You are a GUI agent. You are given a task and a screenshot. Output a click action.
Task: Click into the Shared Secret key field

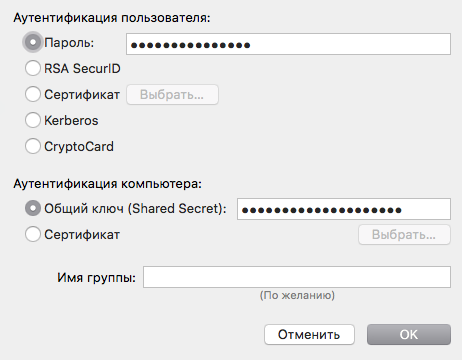pos(344,209)
